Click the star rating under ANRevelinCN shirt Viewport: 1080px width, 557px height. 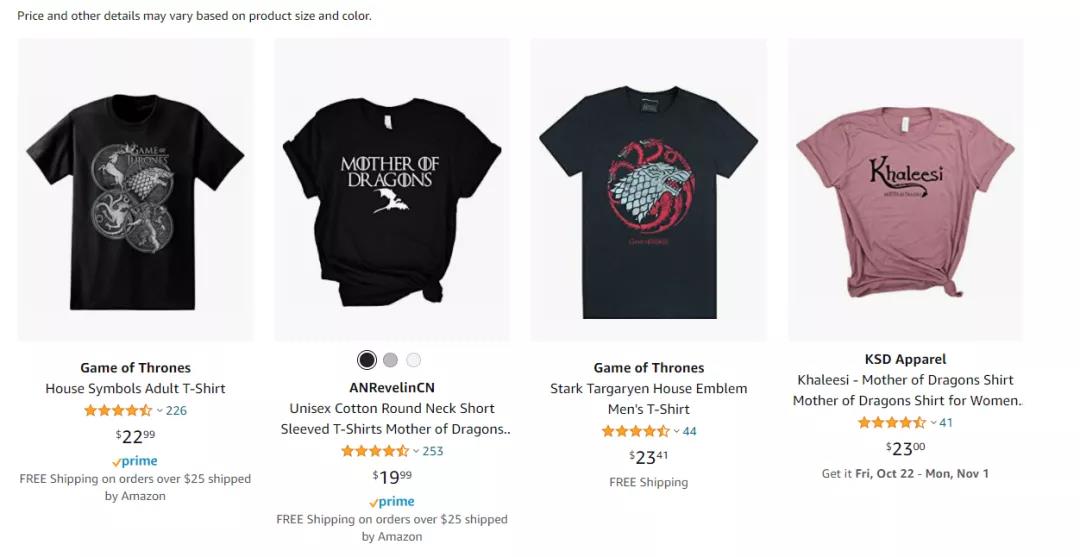(375, 451)
